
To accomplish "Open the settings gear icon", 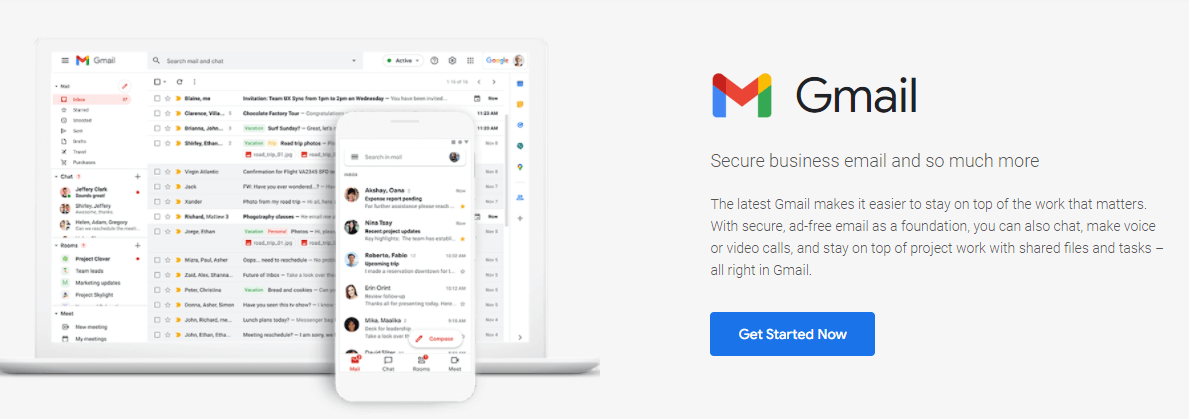I will 452,61.
